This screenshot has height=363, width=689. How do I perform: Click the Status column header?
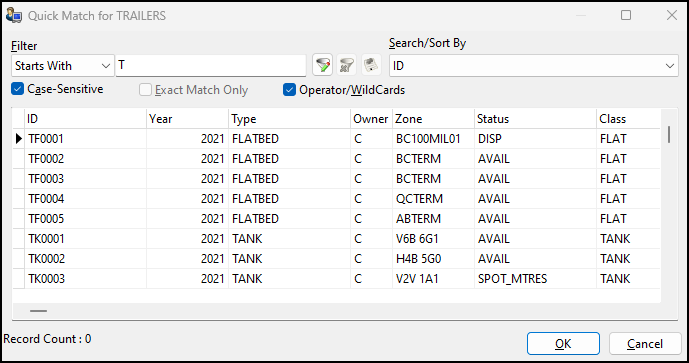(x=536, y=119)
